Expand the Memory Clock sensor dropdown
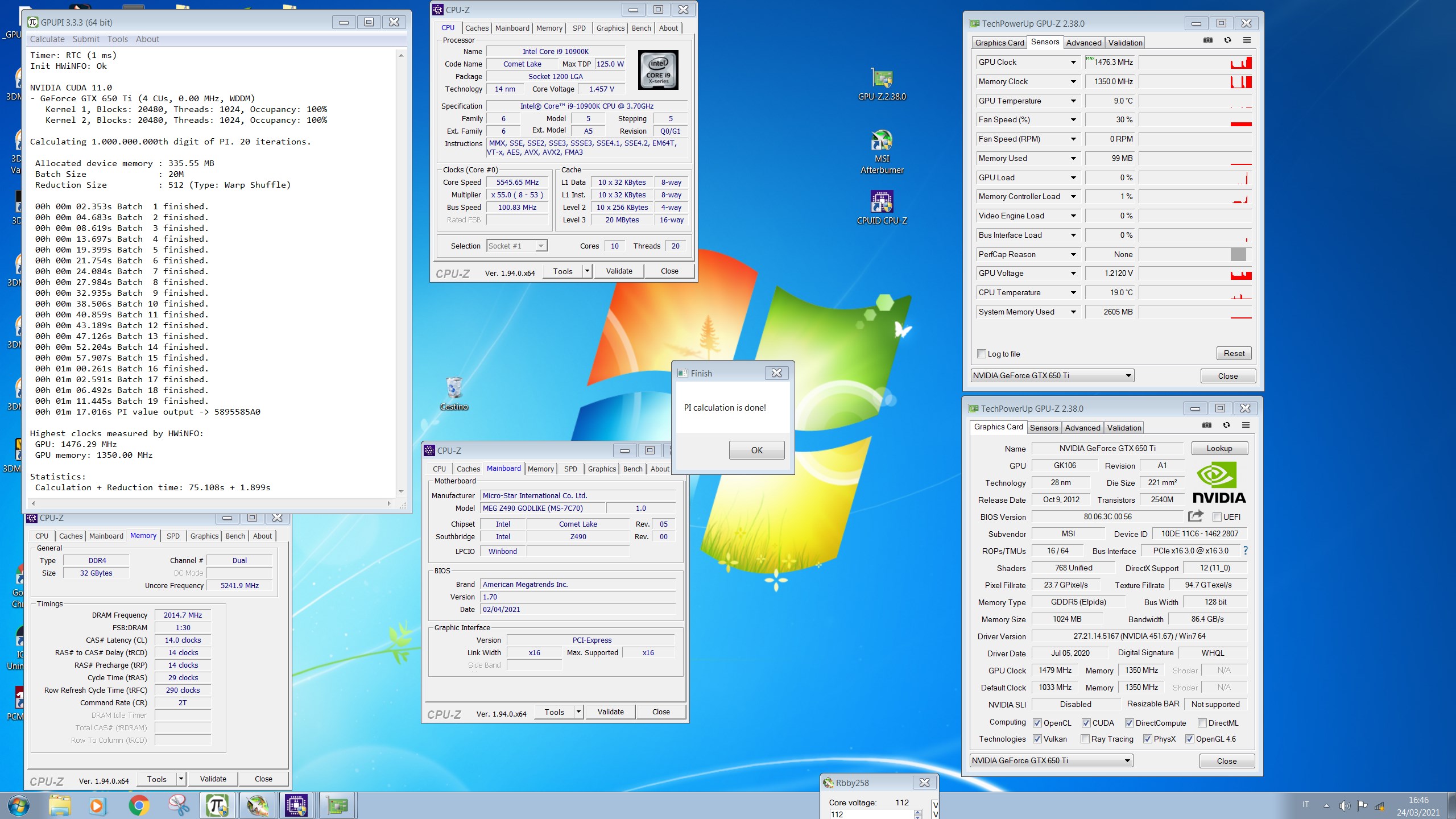Image resolution: width=1456 pixels, height=819 pixels. 1073,81
